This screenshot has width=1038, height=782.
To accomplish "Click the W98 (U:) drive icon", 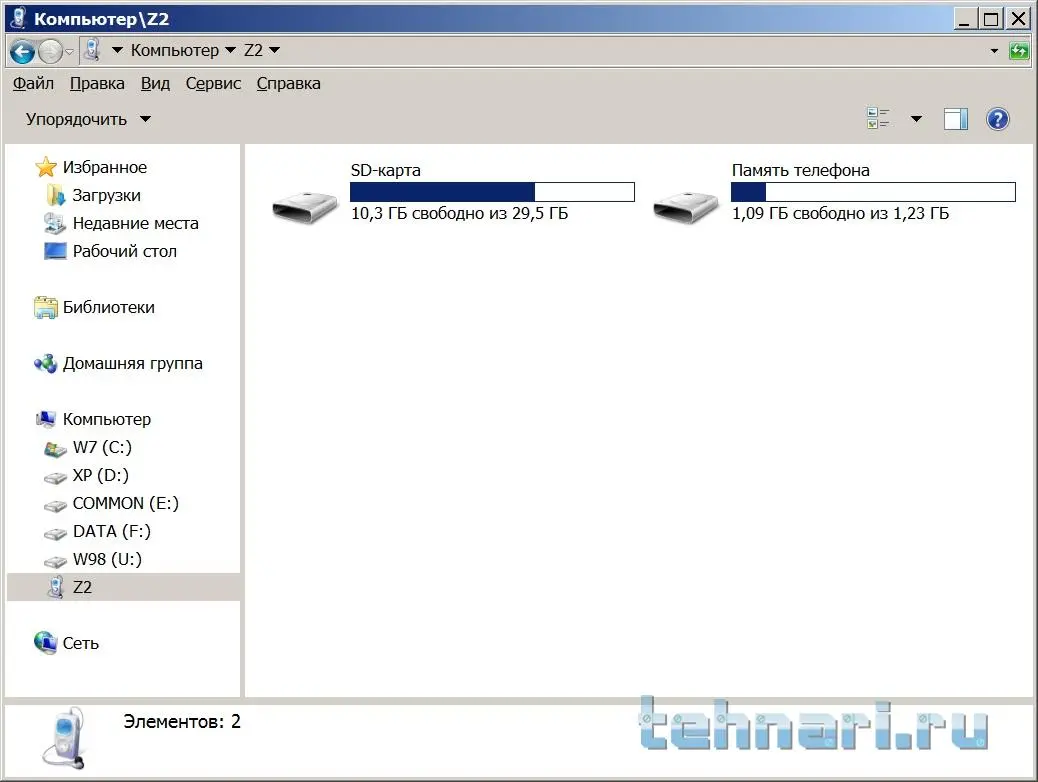I will (x=55, y=562).
